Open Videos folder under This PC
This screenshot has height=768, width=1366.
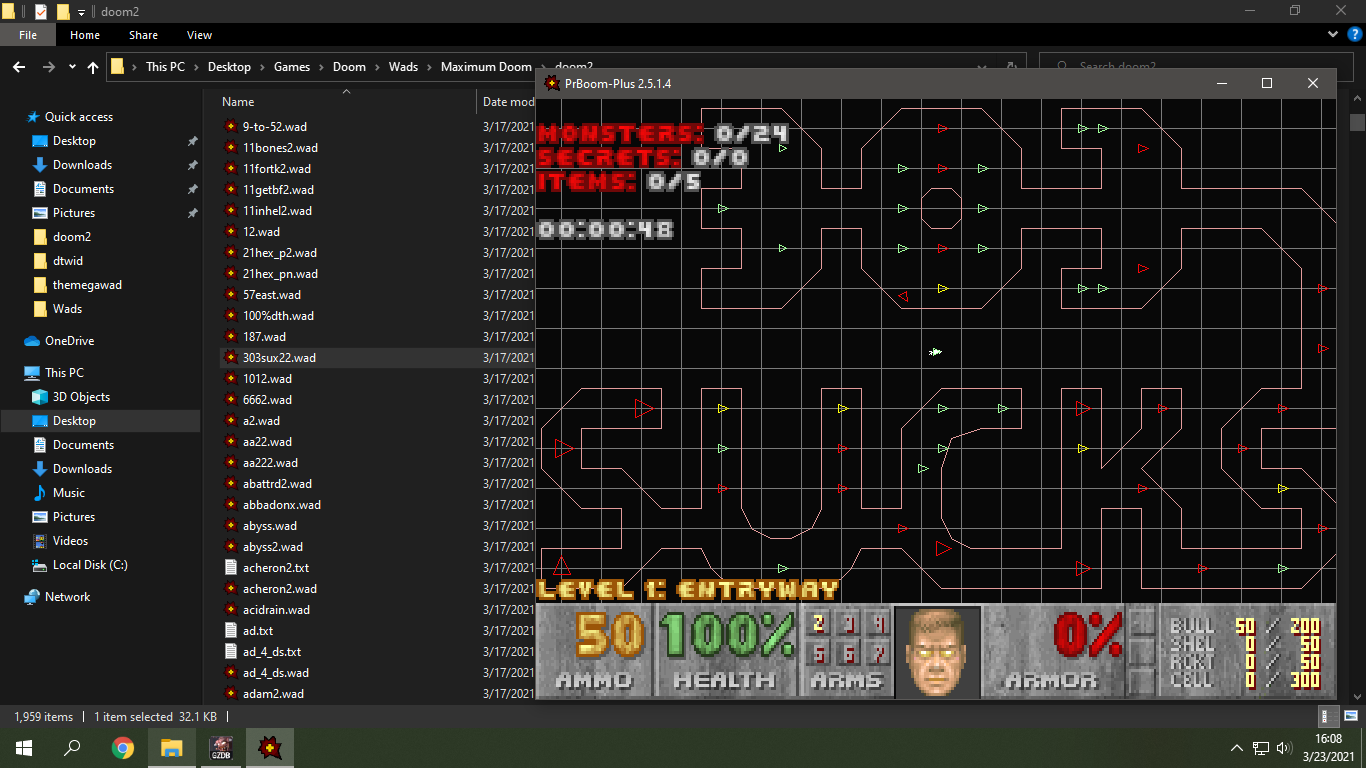(70, 541)
